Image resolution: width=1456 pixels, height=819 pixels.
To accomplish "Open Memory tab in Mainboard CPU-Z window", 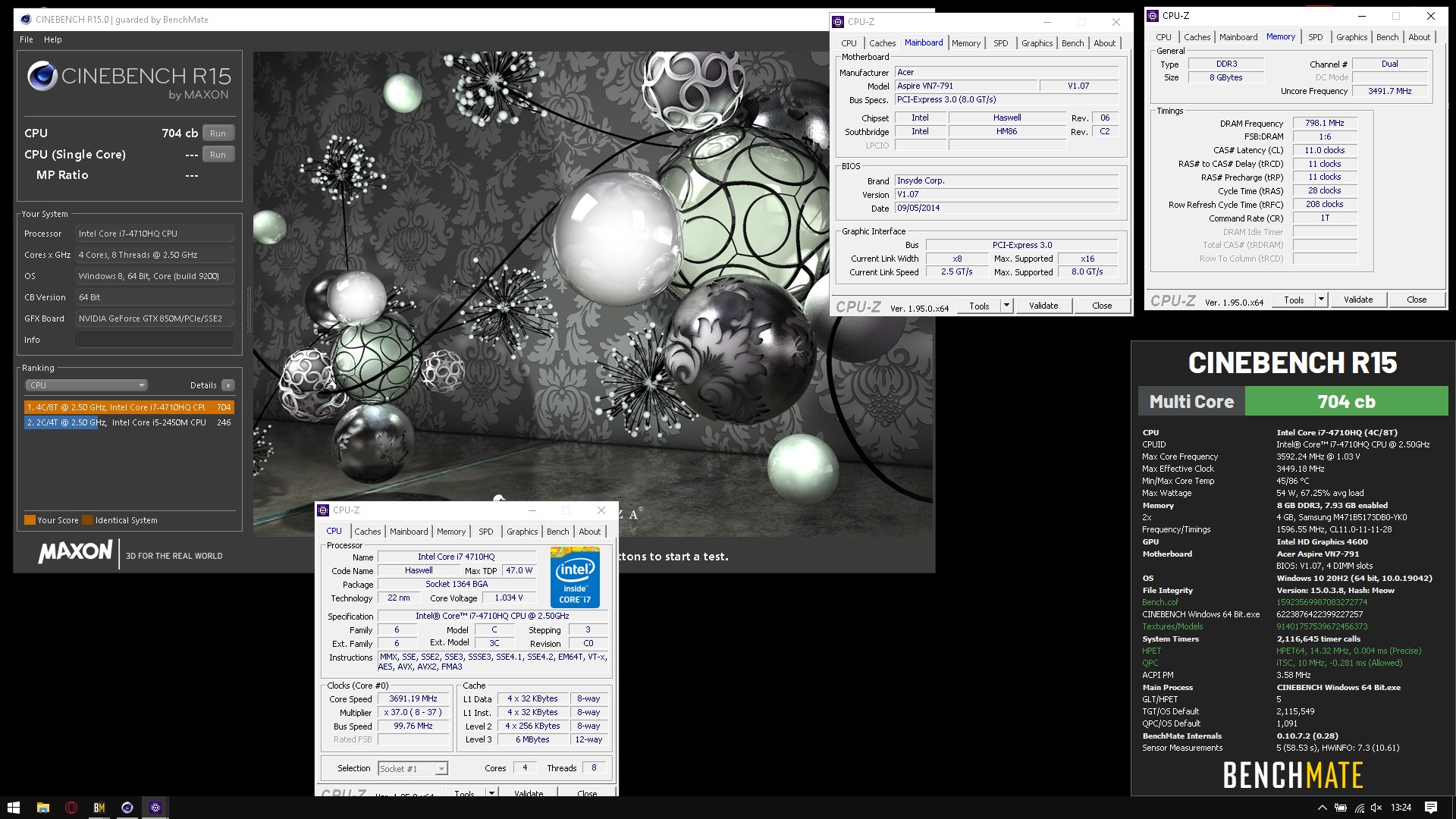I will pos(966,43).
